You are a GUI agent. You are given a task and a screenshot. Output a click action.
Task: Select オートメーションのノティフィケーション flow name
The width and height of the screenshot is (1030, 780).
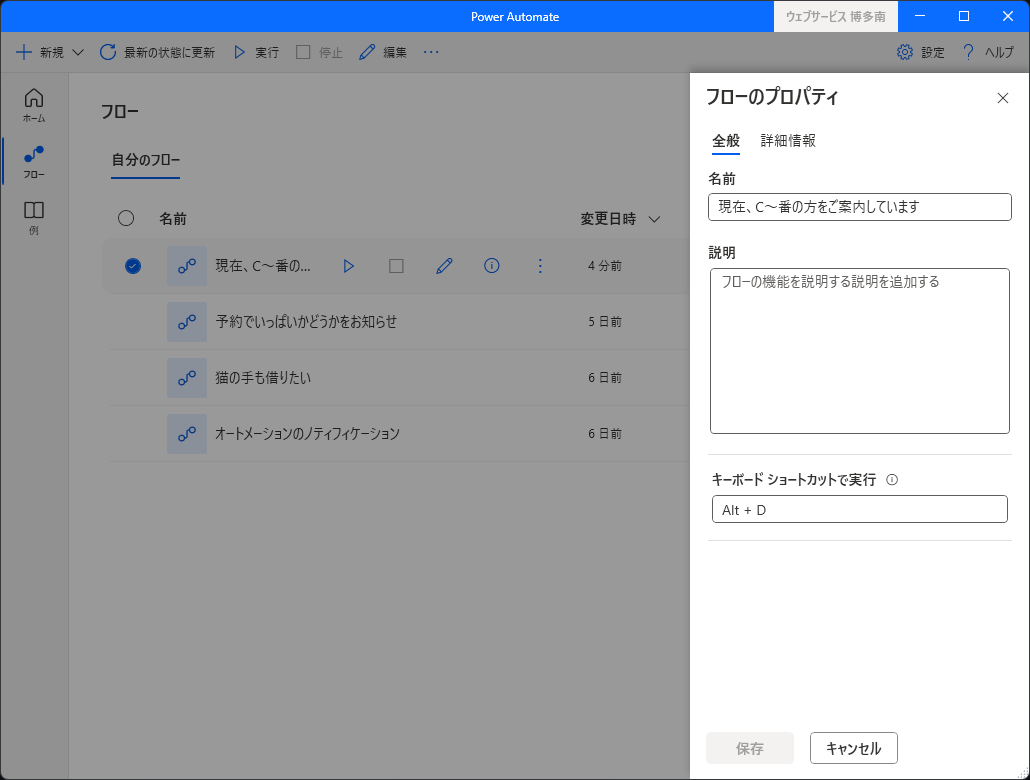(x=307, y=434)
